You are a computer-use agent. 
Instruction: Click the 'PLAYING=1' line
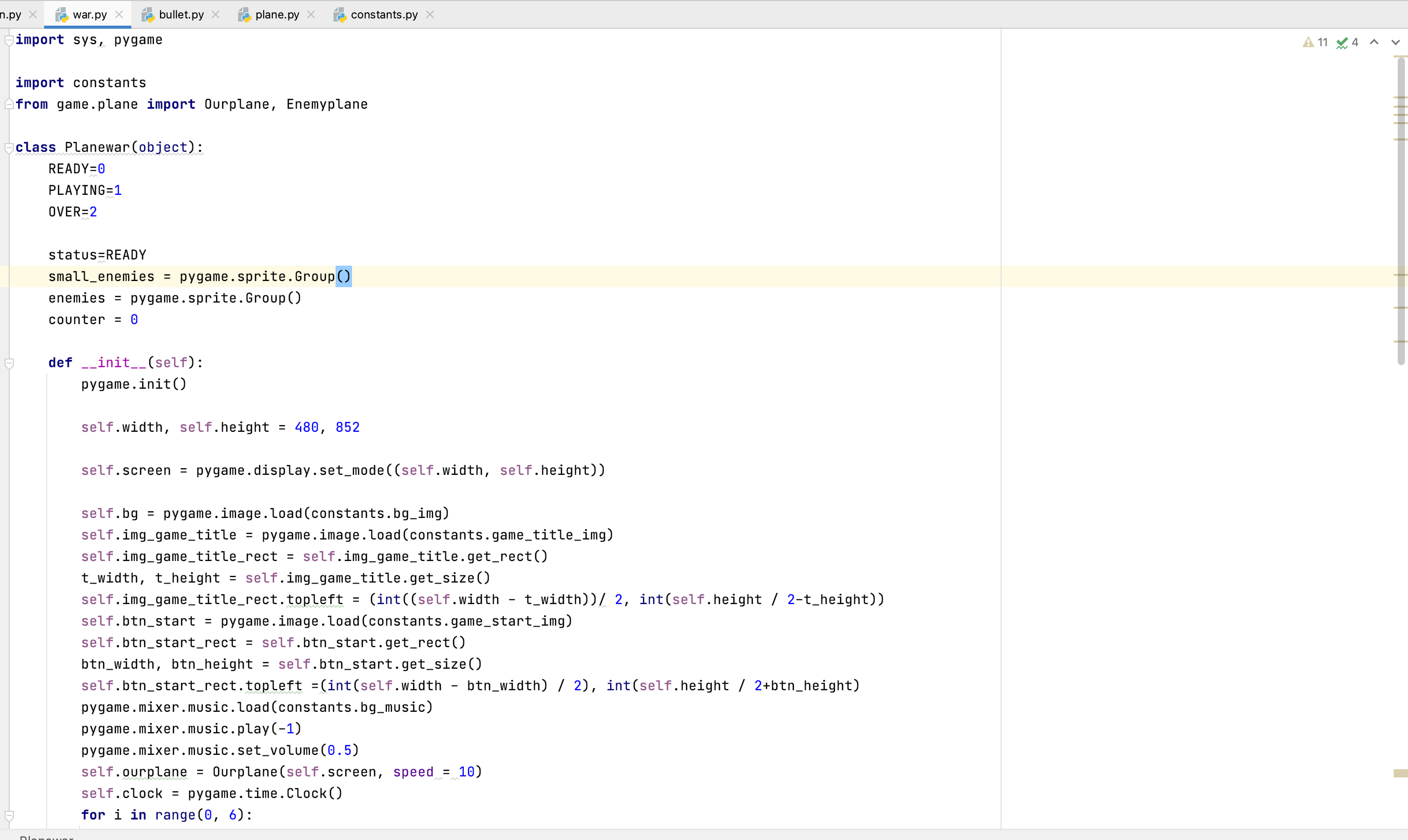click(85, 191)
